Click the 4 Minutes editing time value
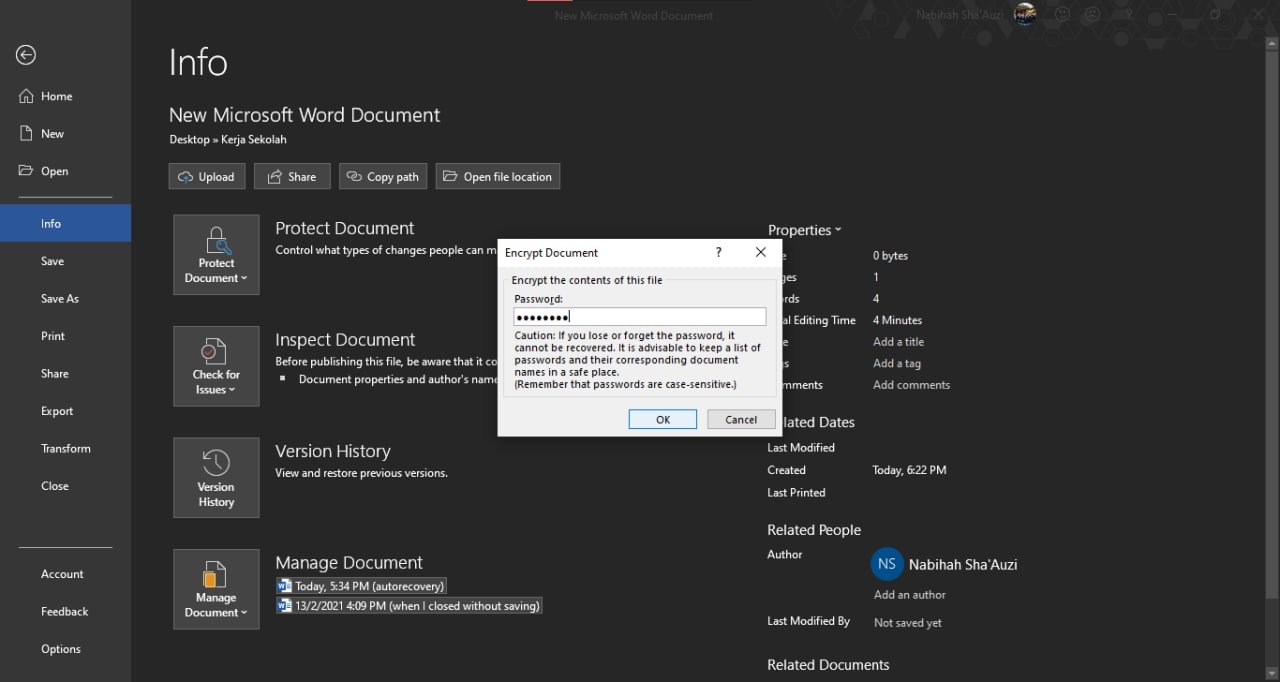The height and width of the screenshot is (682, 1280). pyautogui.click(x=898, y=320)
